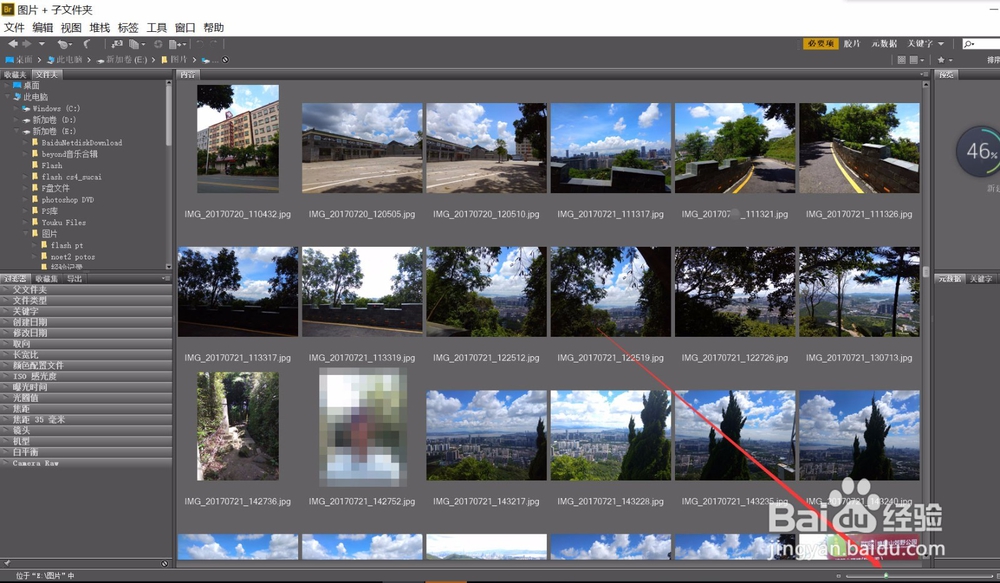Click the smaller thumbnail icon near slider

pyautogui.click(x=839, y=576)
